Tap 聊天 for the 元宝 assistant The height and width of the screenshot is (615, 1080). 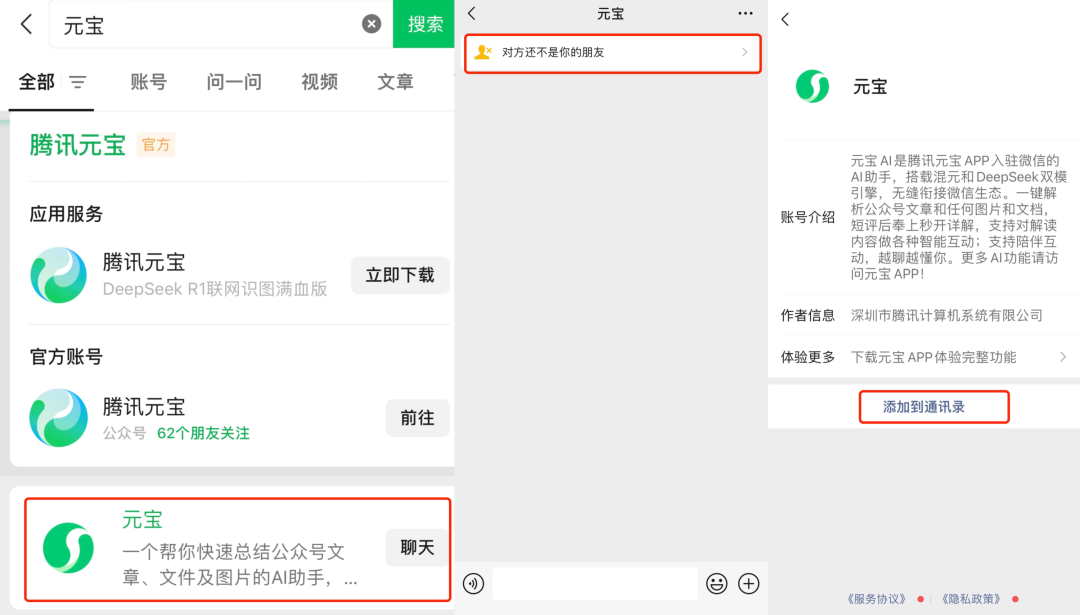[x=417, y=548]
